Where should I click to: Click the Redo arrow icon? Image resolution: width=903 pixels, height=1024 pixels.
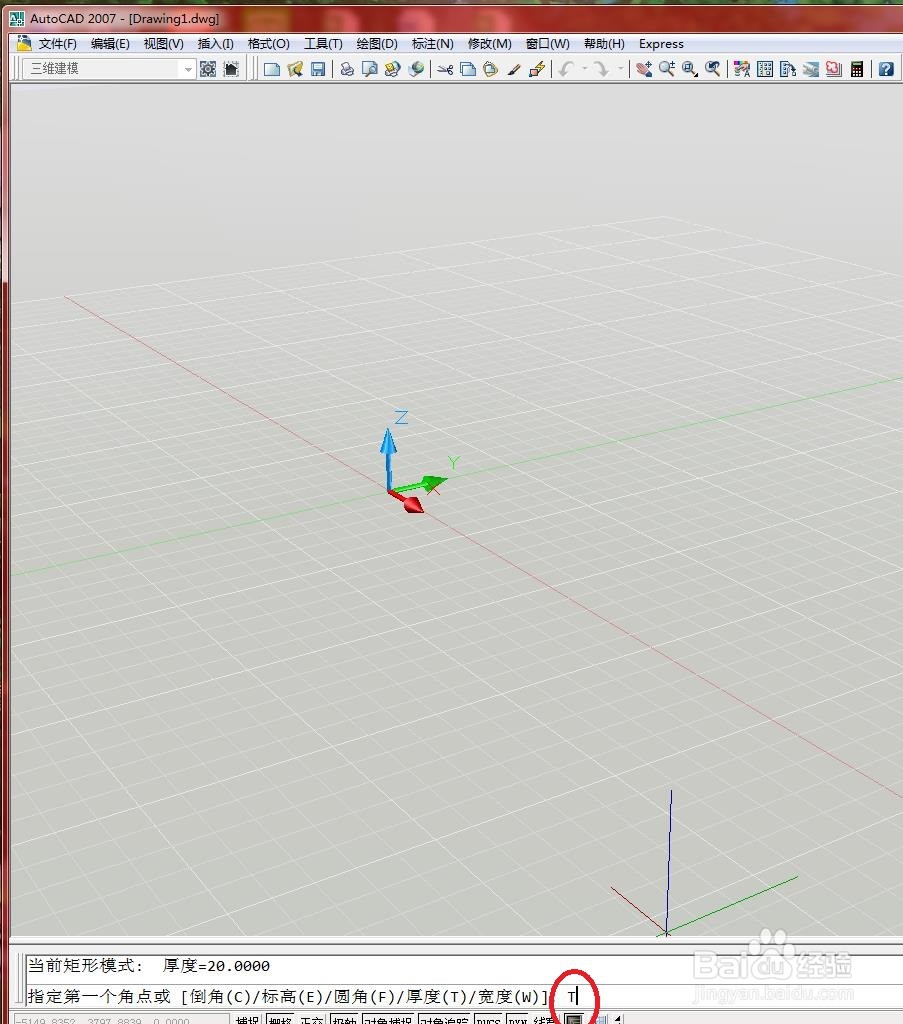pyautogui.click(x=601, y=69)
